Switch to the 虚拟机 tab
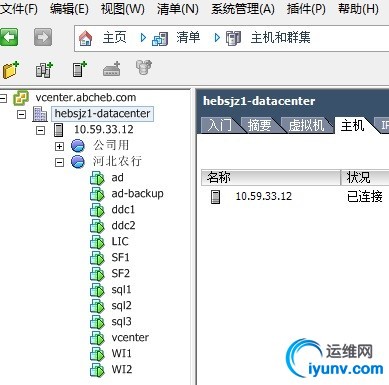The width and height of the screenshot is (389, 385). (306, 126)
